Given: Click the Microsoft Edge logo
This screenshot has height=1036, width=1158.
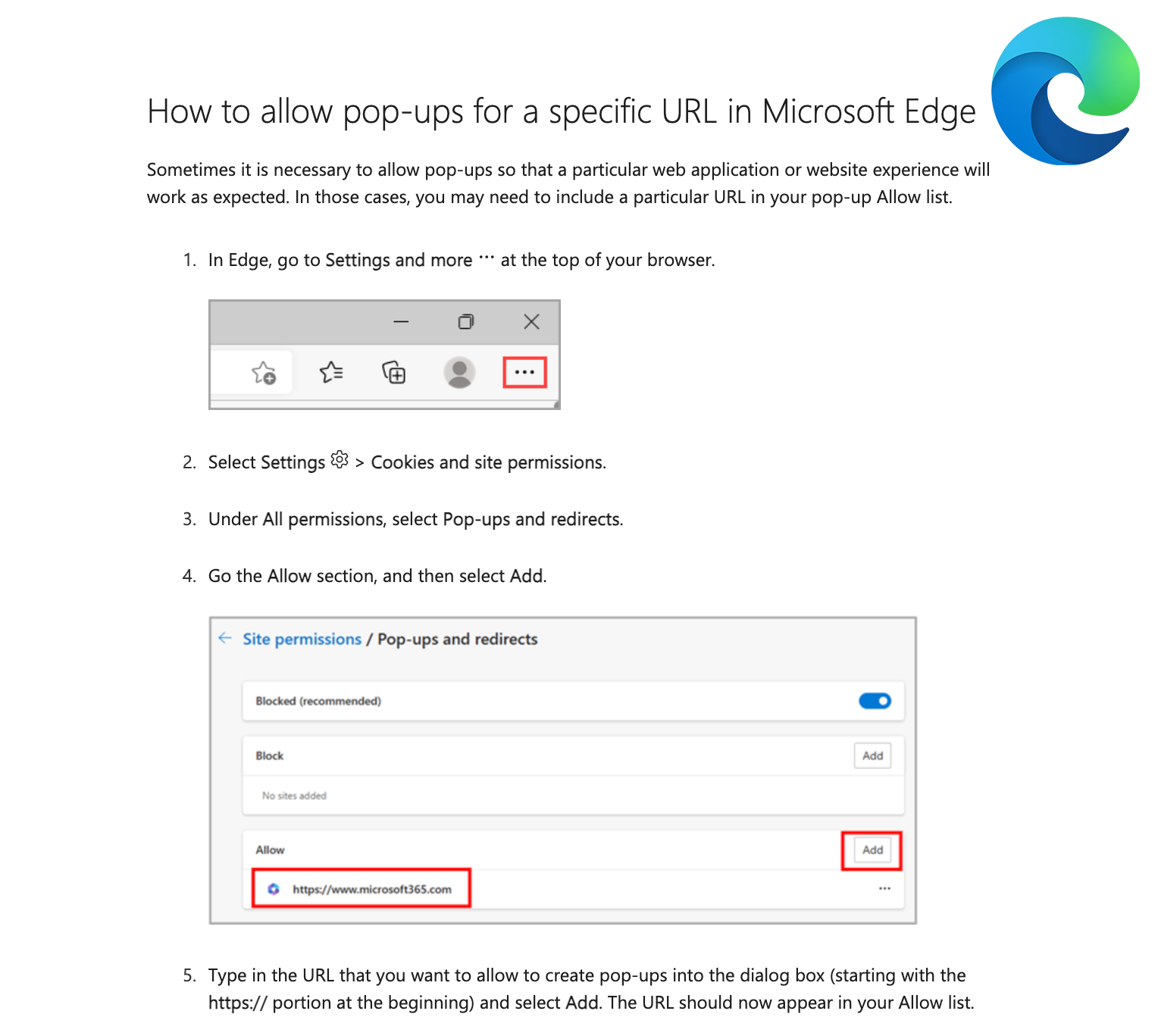Looking at the screenshot, I should 1066,91.
